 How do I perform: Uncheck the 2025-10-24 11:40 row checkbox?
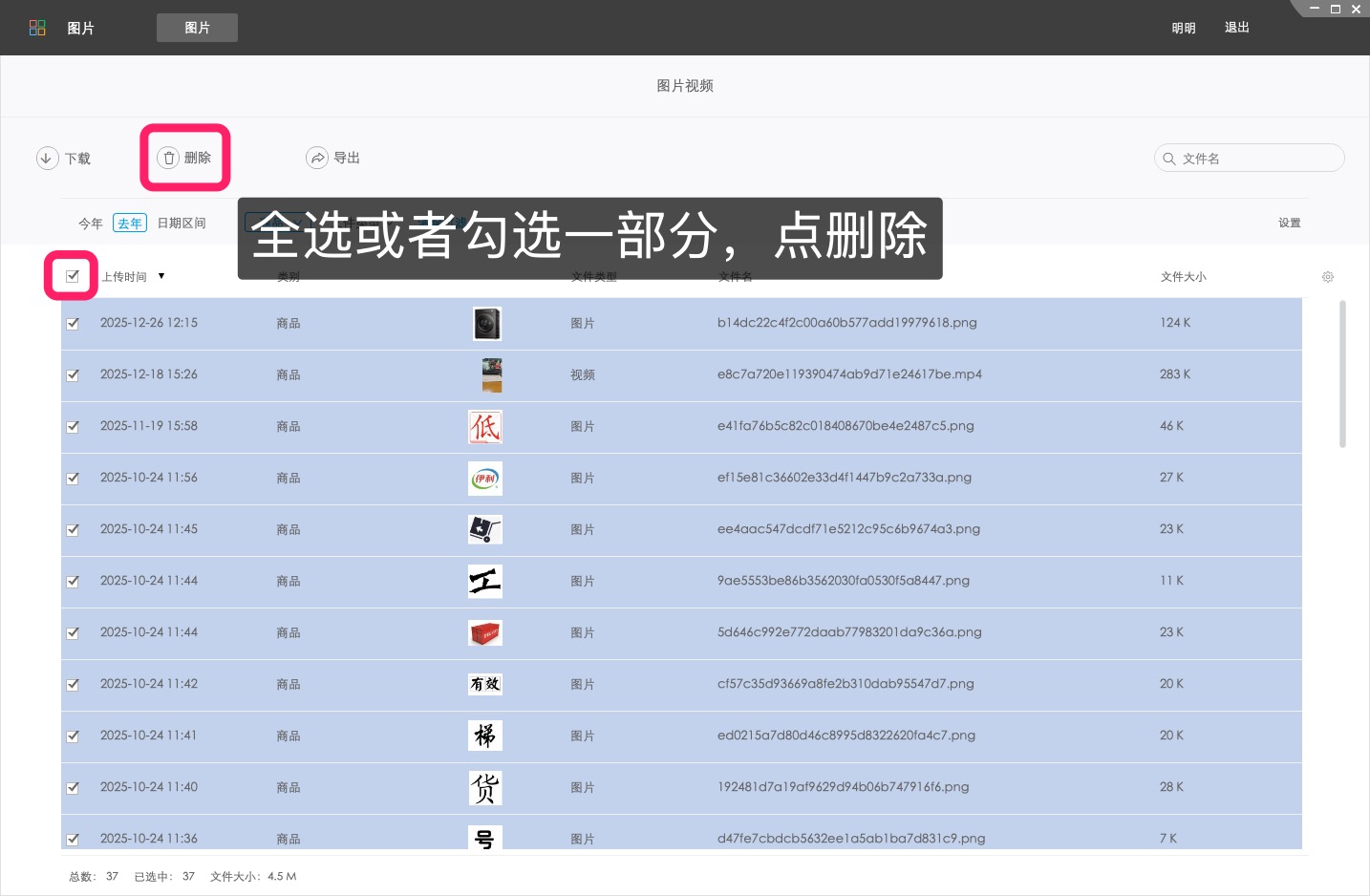[x=73, y=788]
